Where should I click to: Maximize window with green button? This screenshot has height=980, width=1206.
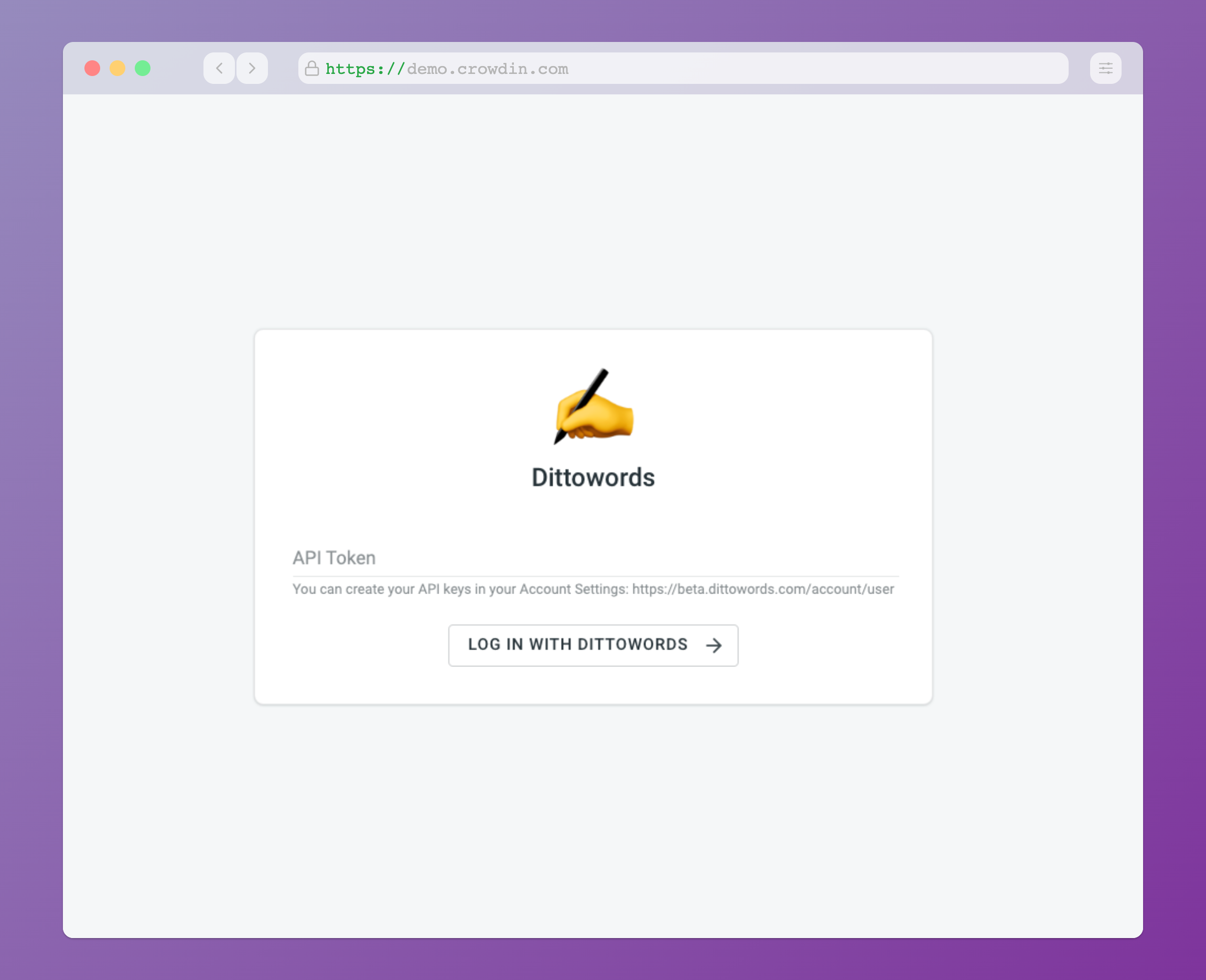143,68
